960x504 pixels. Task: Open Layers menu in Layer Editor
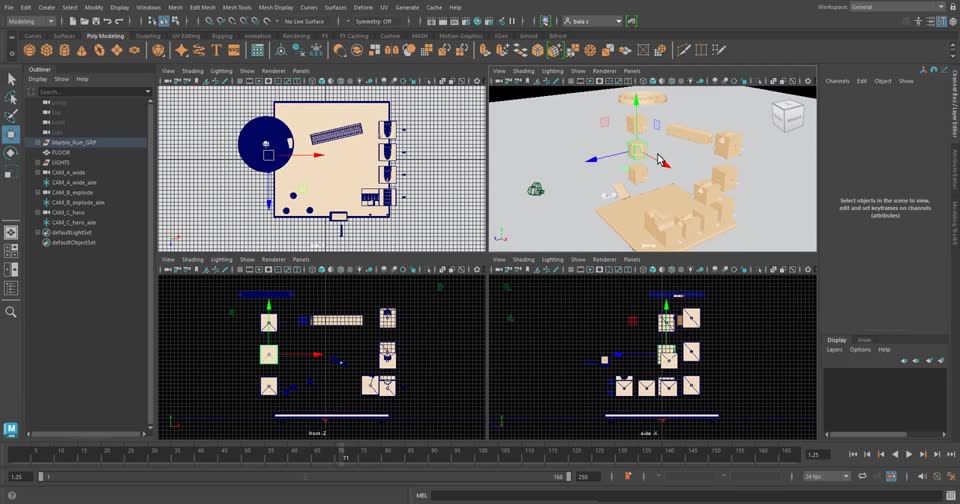coord(834,350)
